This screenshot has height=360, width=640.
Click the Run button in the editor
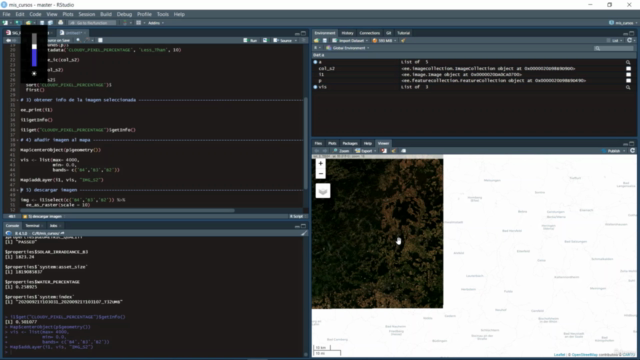pos(250,40)
